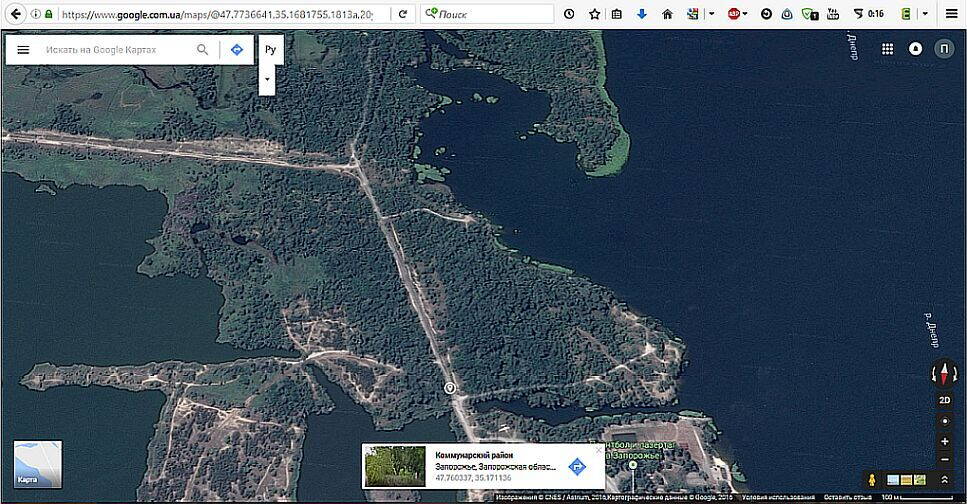
Task: Zoom in with the plus button
Action: pos(945,441)
